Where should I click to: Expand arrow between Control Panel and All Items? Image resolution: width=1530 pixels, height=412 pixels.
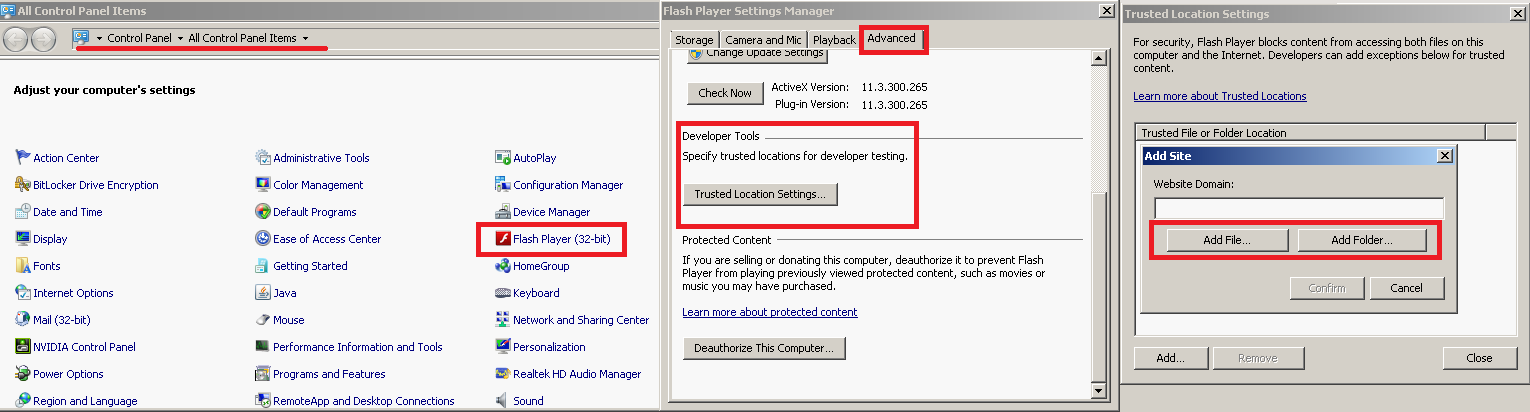tap(180, 38)
